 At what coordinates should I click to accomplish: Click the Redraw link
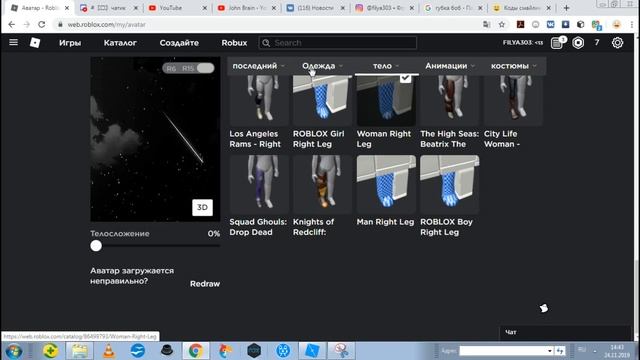pos(205,284)
